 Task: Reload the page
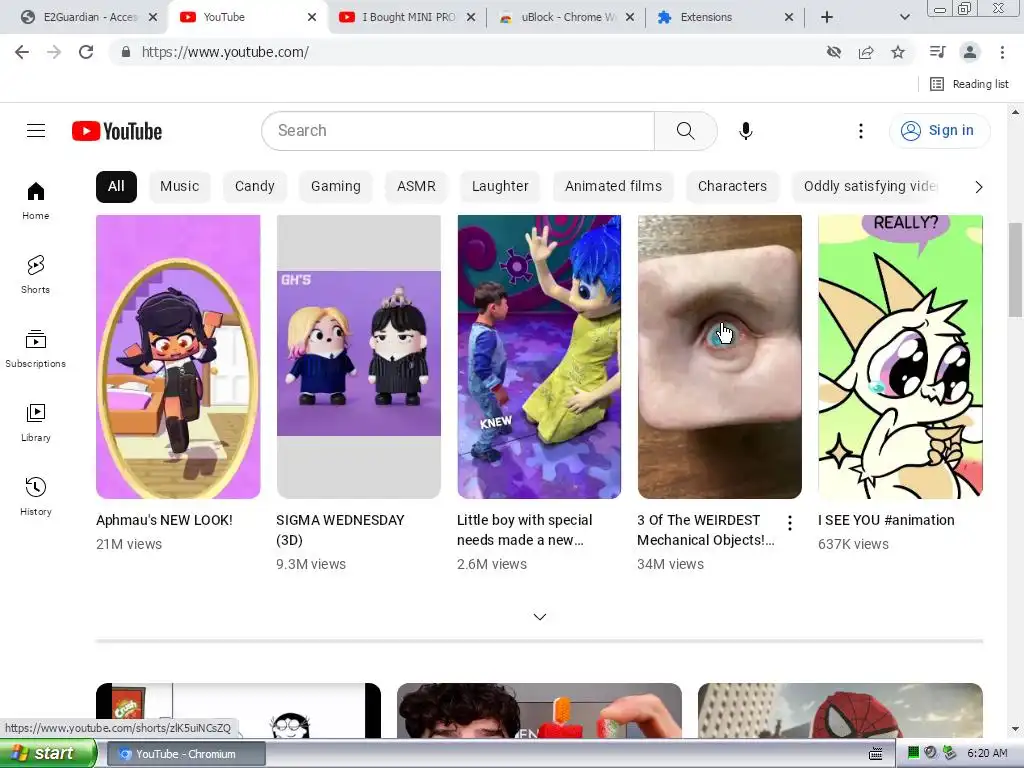(x=86, y=52)
